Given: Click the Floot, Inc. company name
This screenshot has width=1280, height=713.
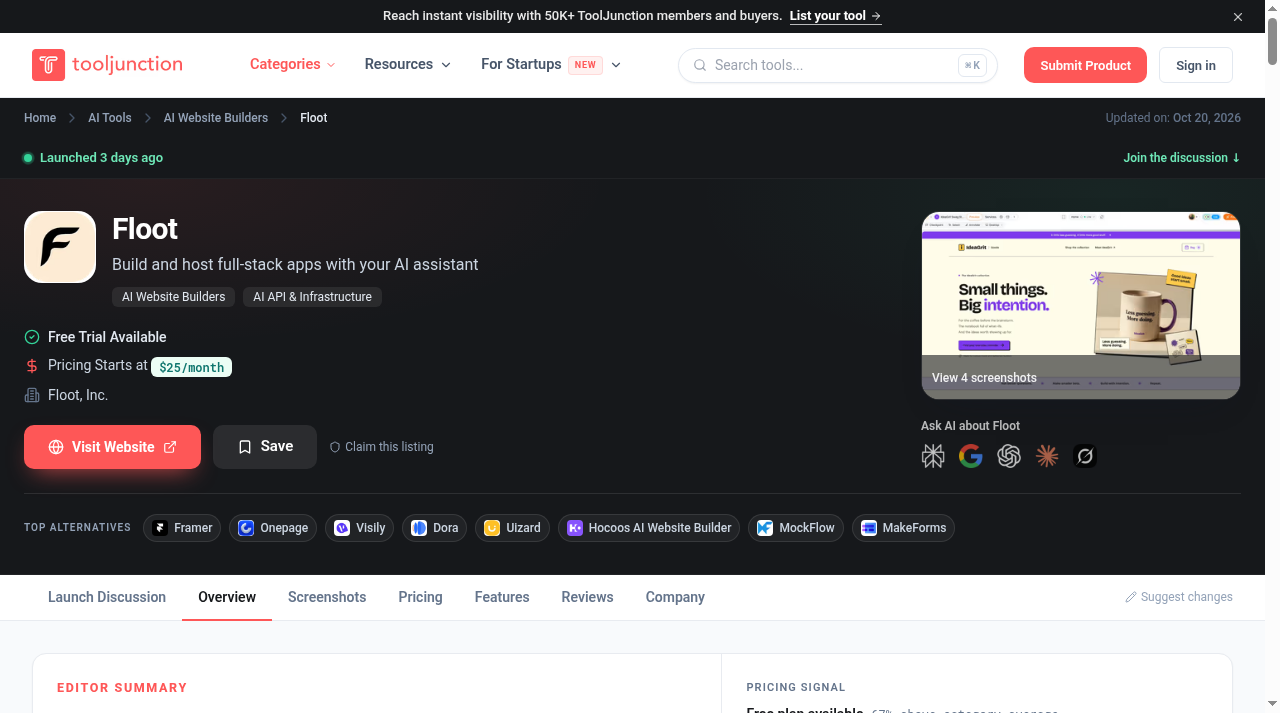Looking at the screenshot, I should coord(78,395).
